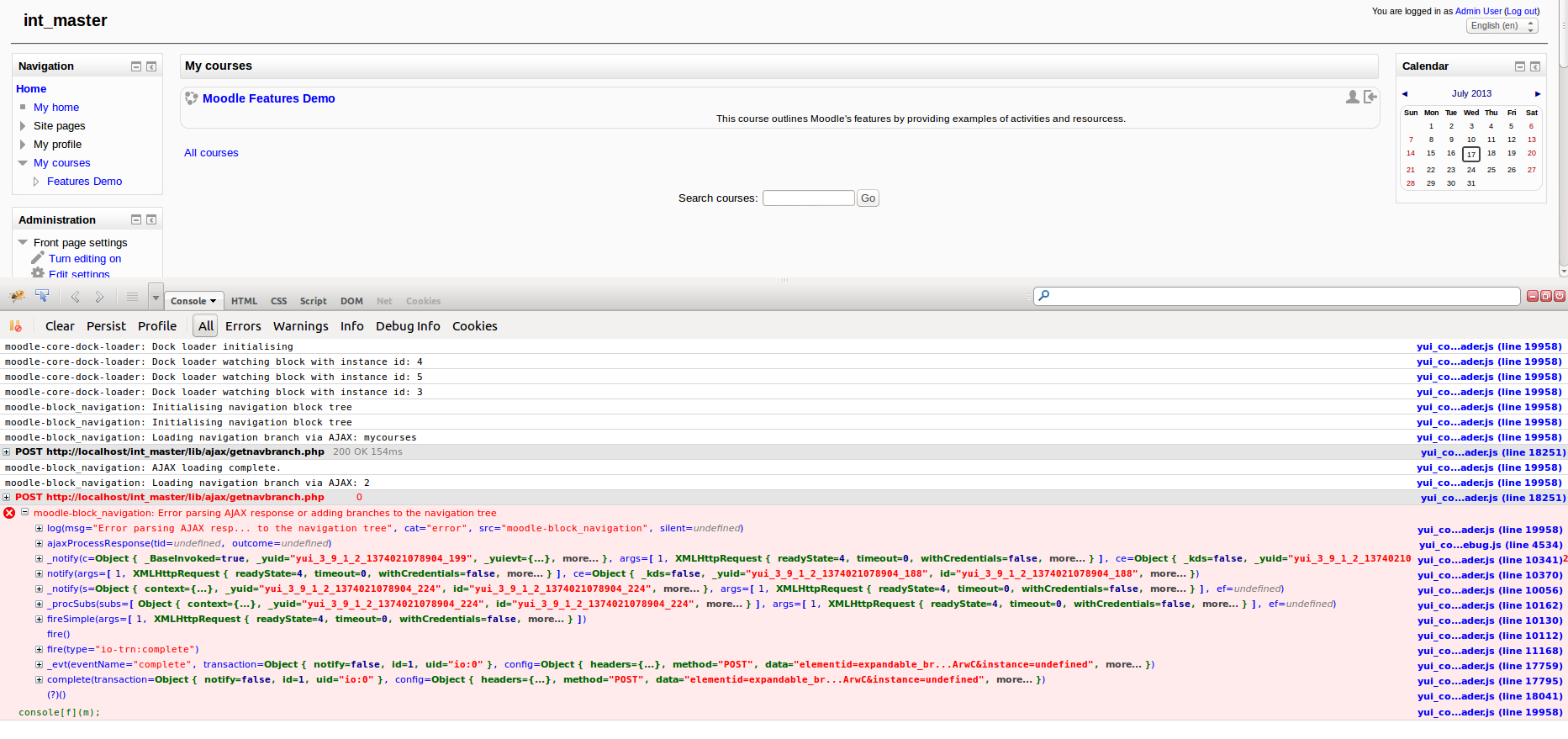The height and width of the screenshot is (739, 1568).
Task: Click the Log out link
Action: pos(1522,11)
